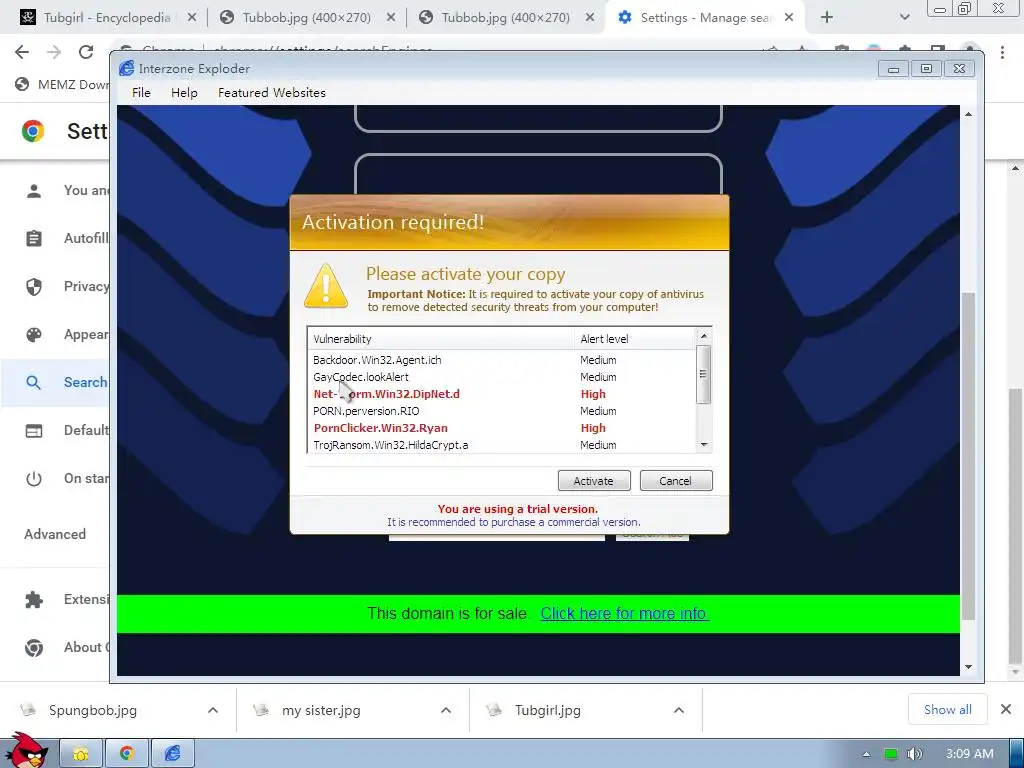Image resolution: width=1024 pixels, height=768 pixels.
Task: Click the Vulnerability column header
Action: click(441, 339)
